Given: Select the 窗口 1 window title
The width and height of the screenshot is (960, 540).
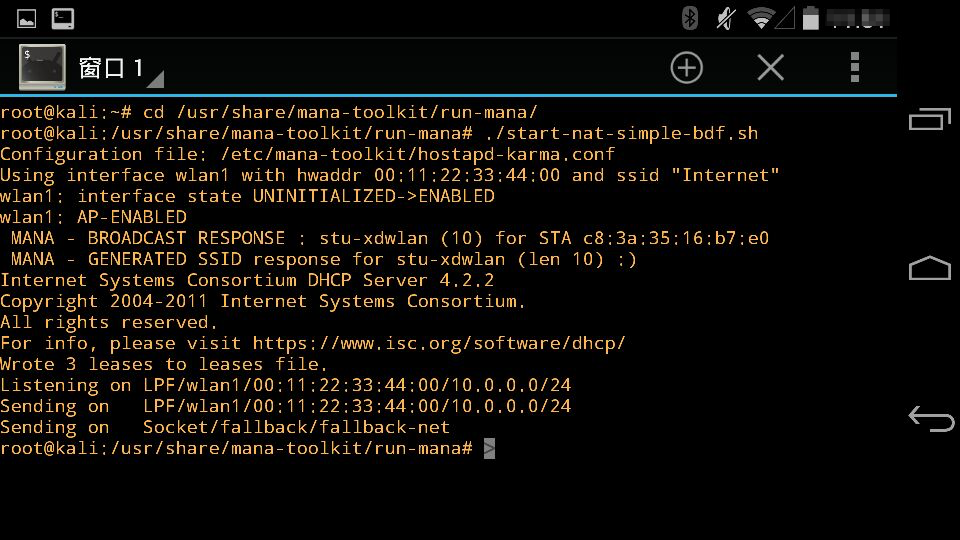Looking at the screenshot, I should (x=111, y=68).
